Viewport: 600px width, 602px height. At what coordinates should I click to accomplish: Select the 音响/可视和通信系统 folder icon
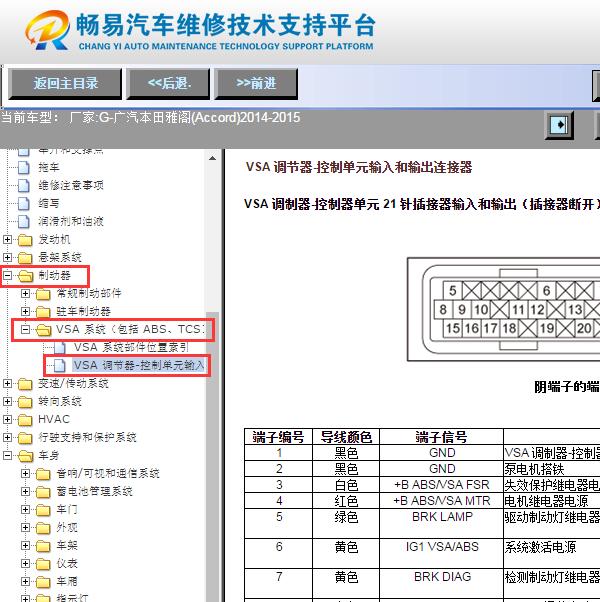click(43, 474)
